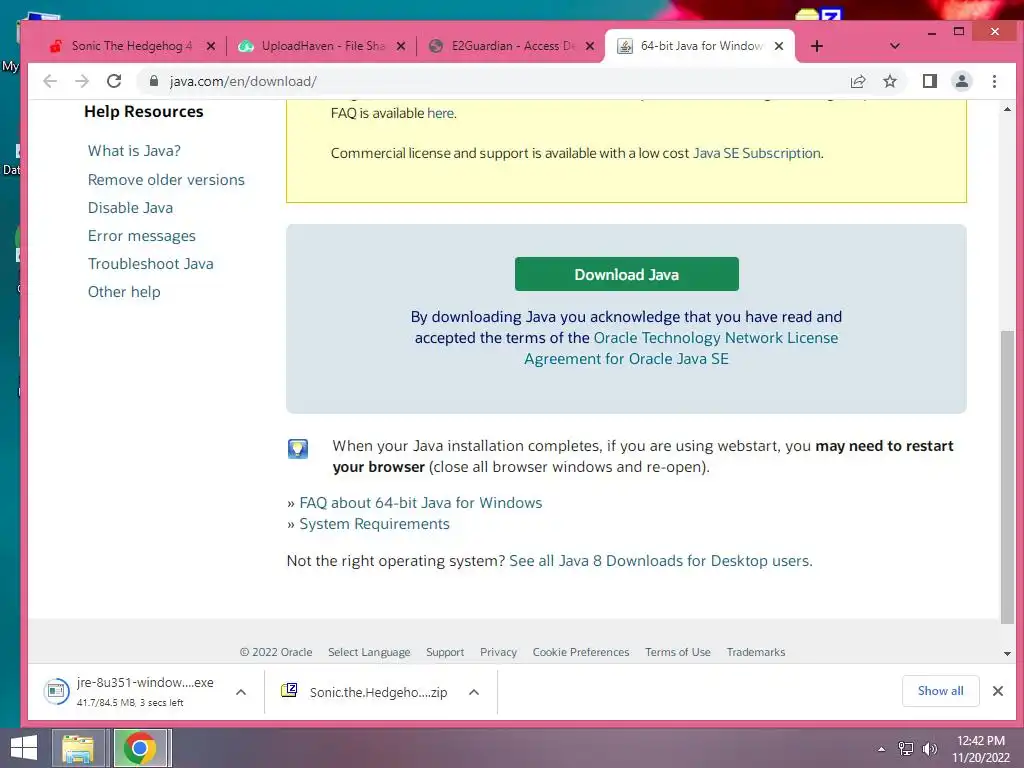Open the 'Other help' link

pyautogui.click(x=123, y=292)
